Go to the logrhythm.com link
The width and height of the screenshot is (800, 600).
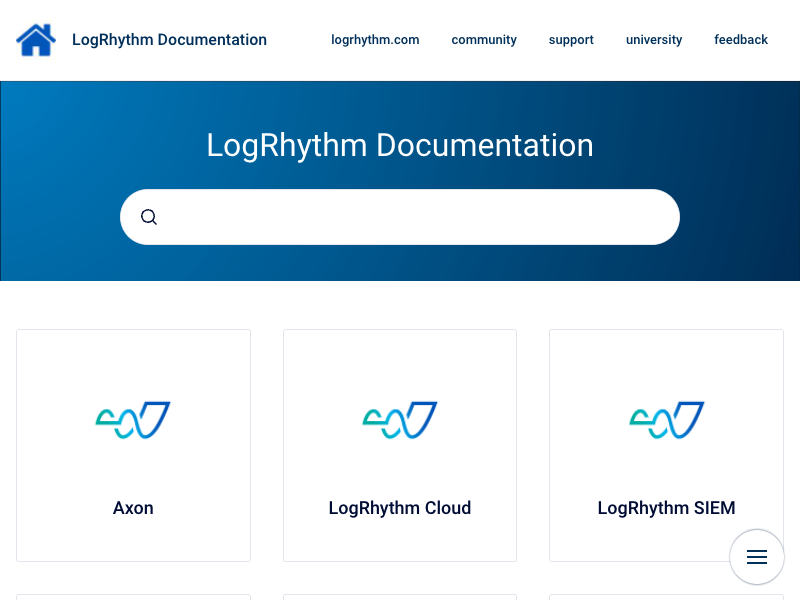375,40
